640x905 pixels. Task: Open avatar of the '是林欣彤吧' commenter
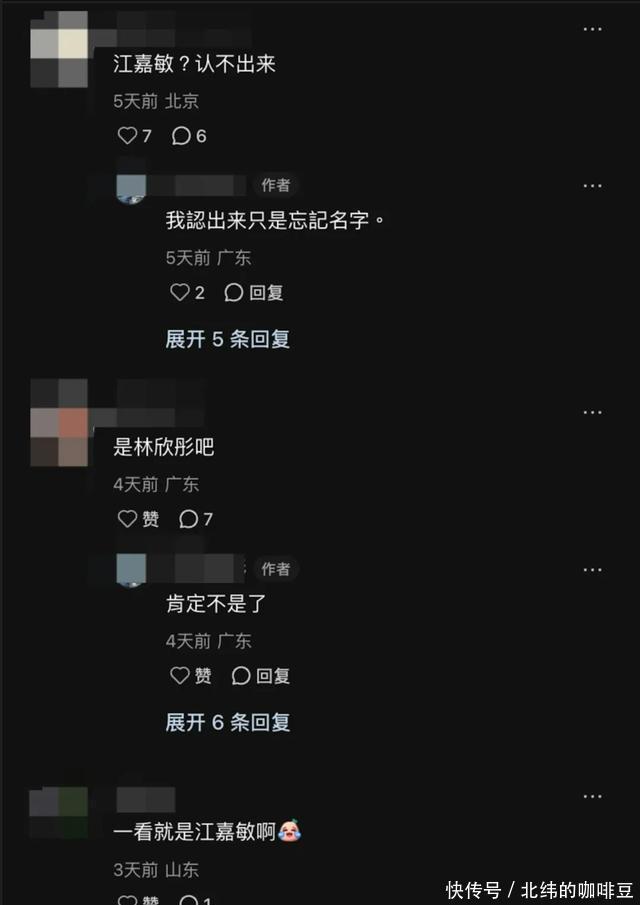59,422
